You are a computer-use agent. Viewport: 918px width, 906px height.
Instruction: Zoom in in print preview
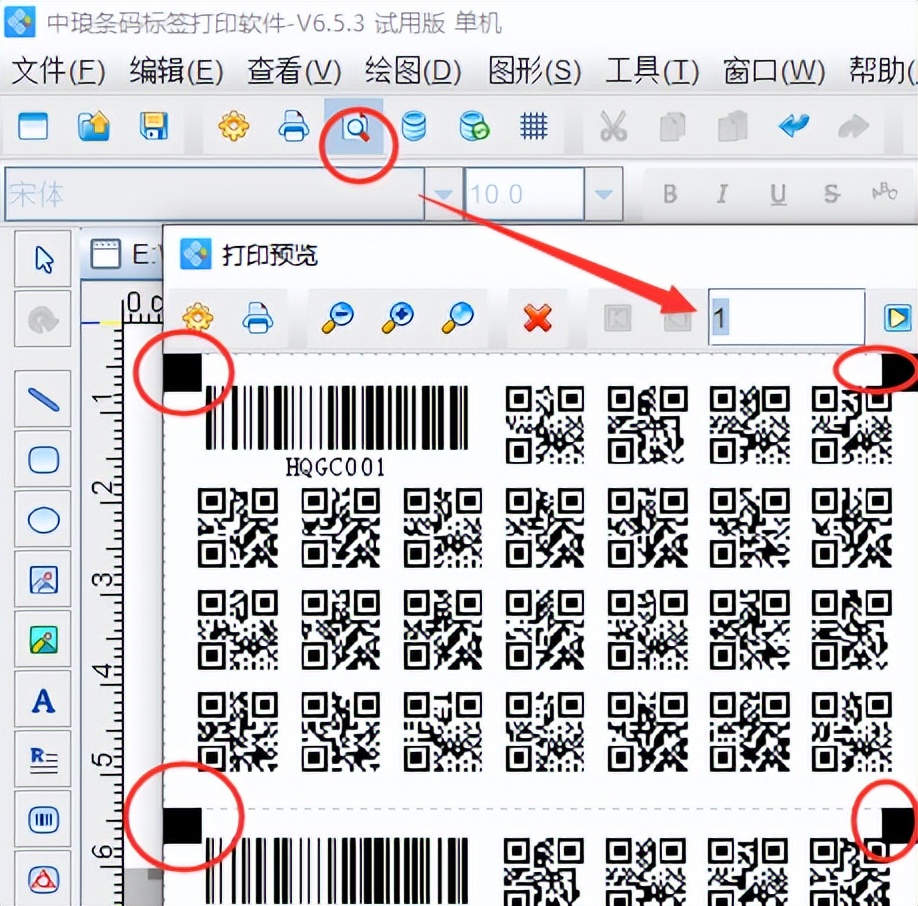point(398,318)
